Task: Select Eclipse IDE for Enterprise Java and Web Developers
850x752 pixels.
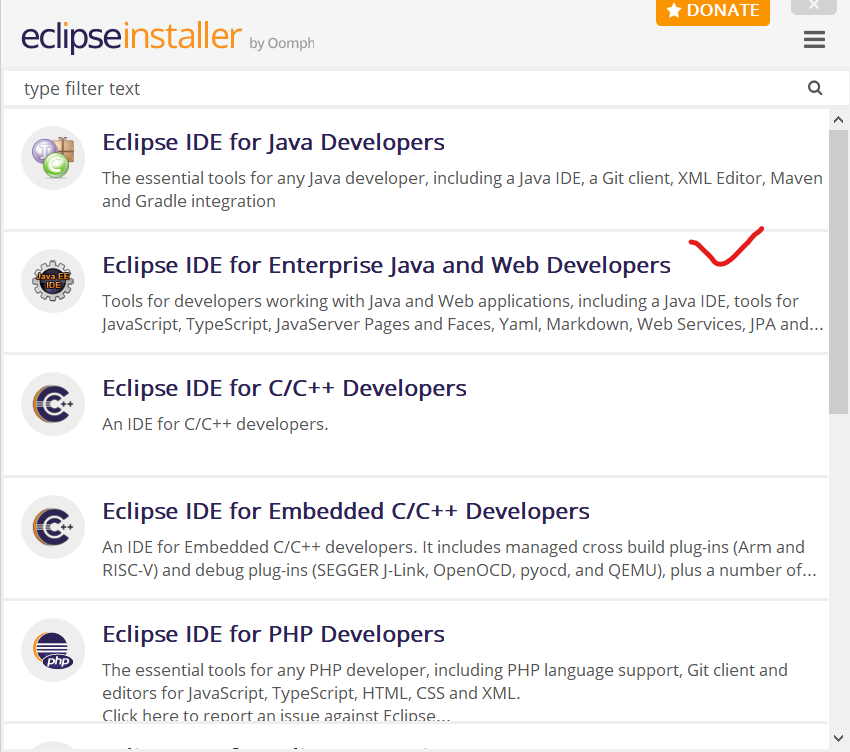Action: pyautogui.click(x=386, y=265)
